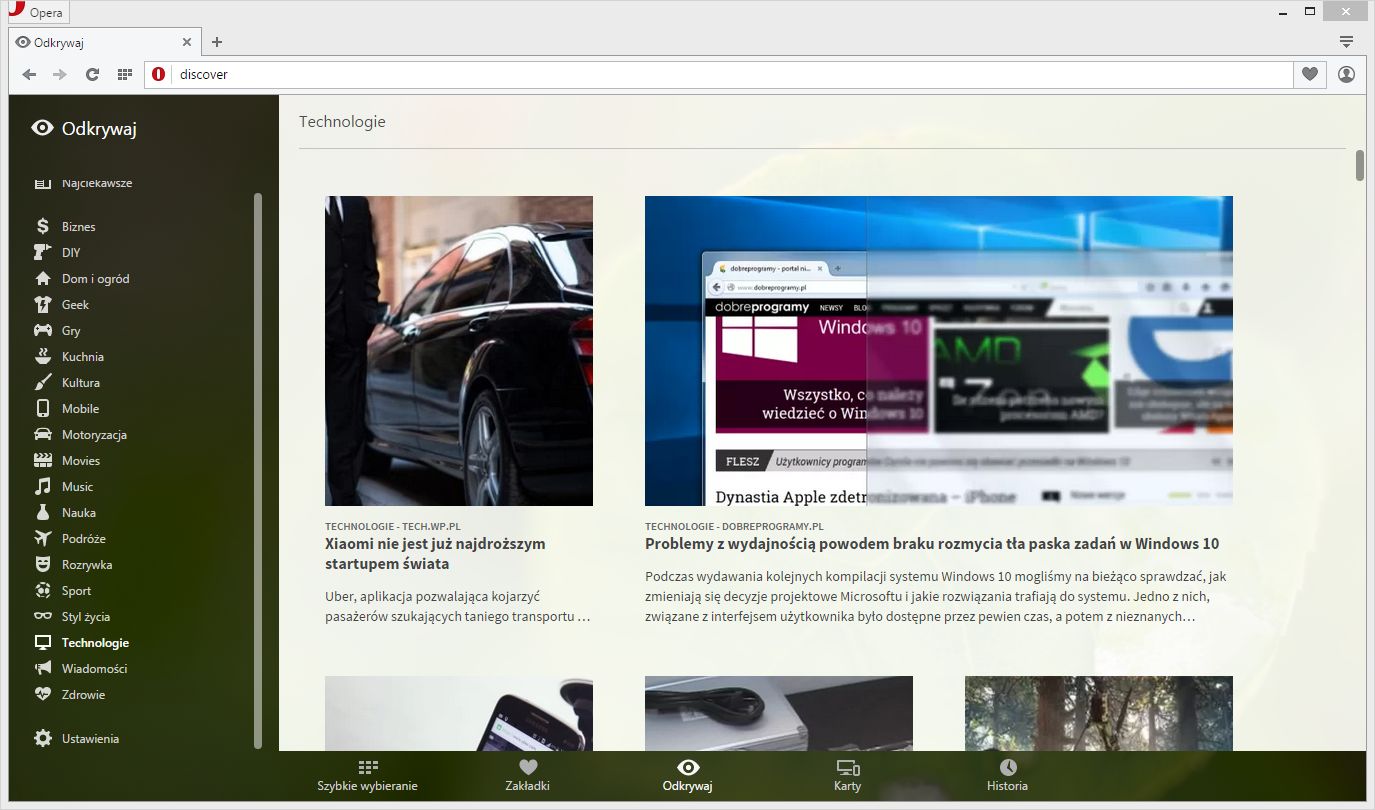Click the sidebar category scrollbar
This screenshot has height=810, width=1375.
pos(258,470)
